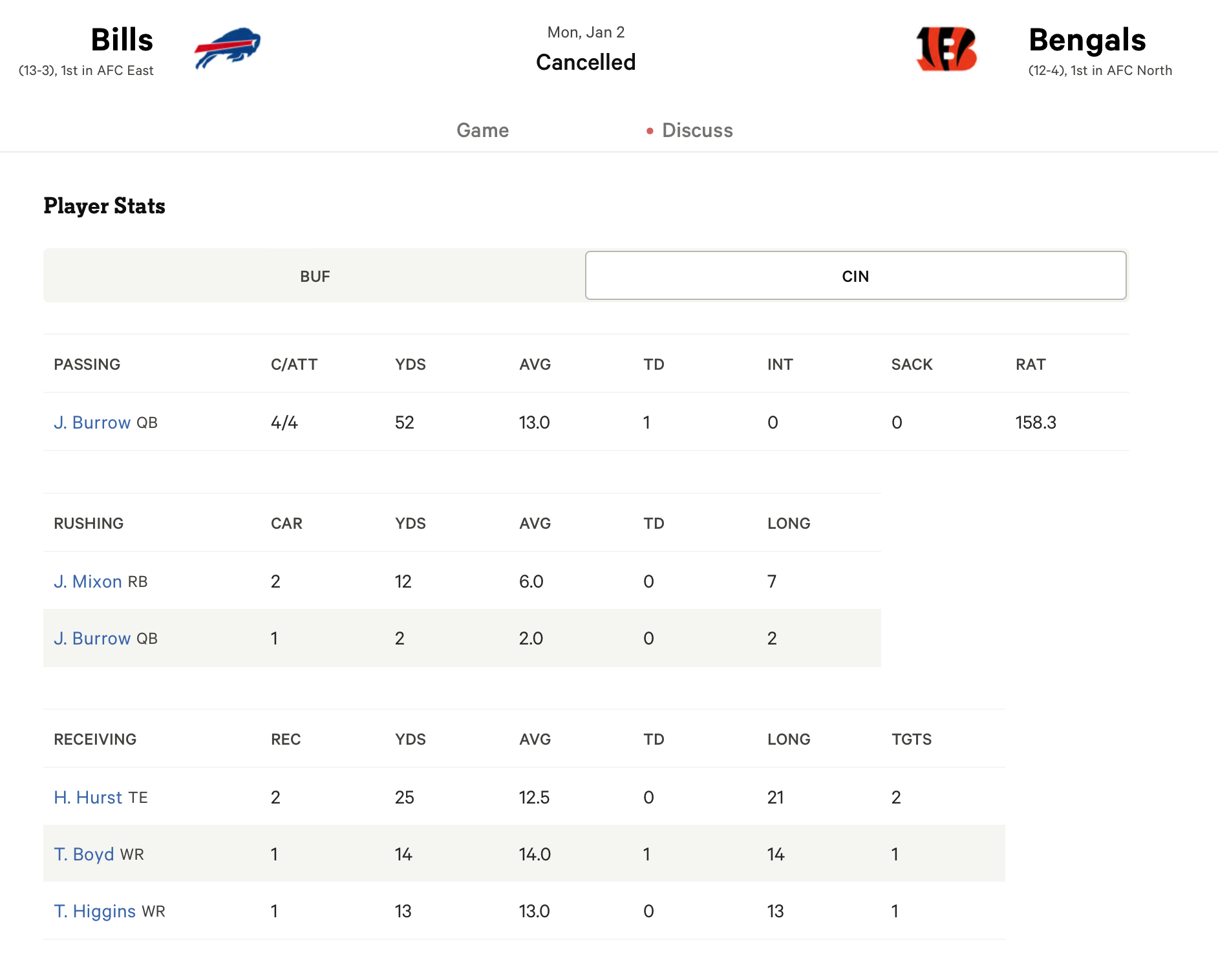This screenshot has width=1218, height=980.
Task: Click the RAT column header
Action: click(1030, 365)
